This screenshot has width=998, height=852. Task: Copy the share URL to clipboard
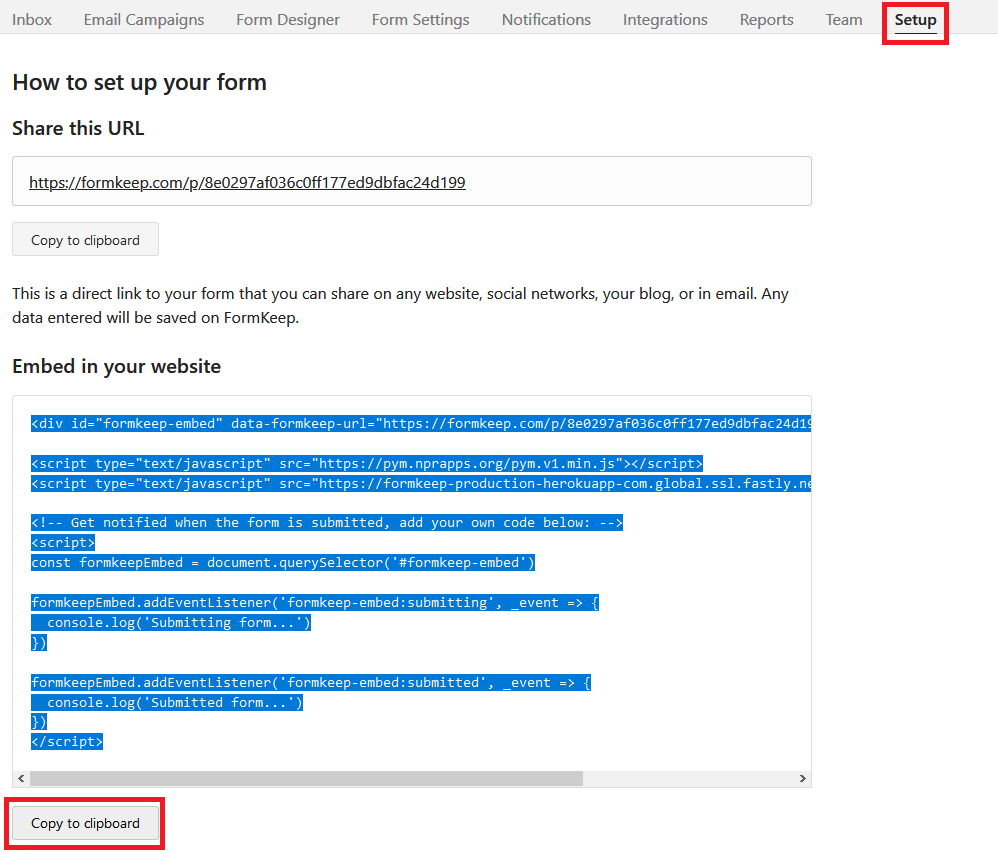click(x=85, y=240)
